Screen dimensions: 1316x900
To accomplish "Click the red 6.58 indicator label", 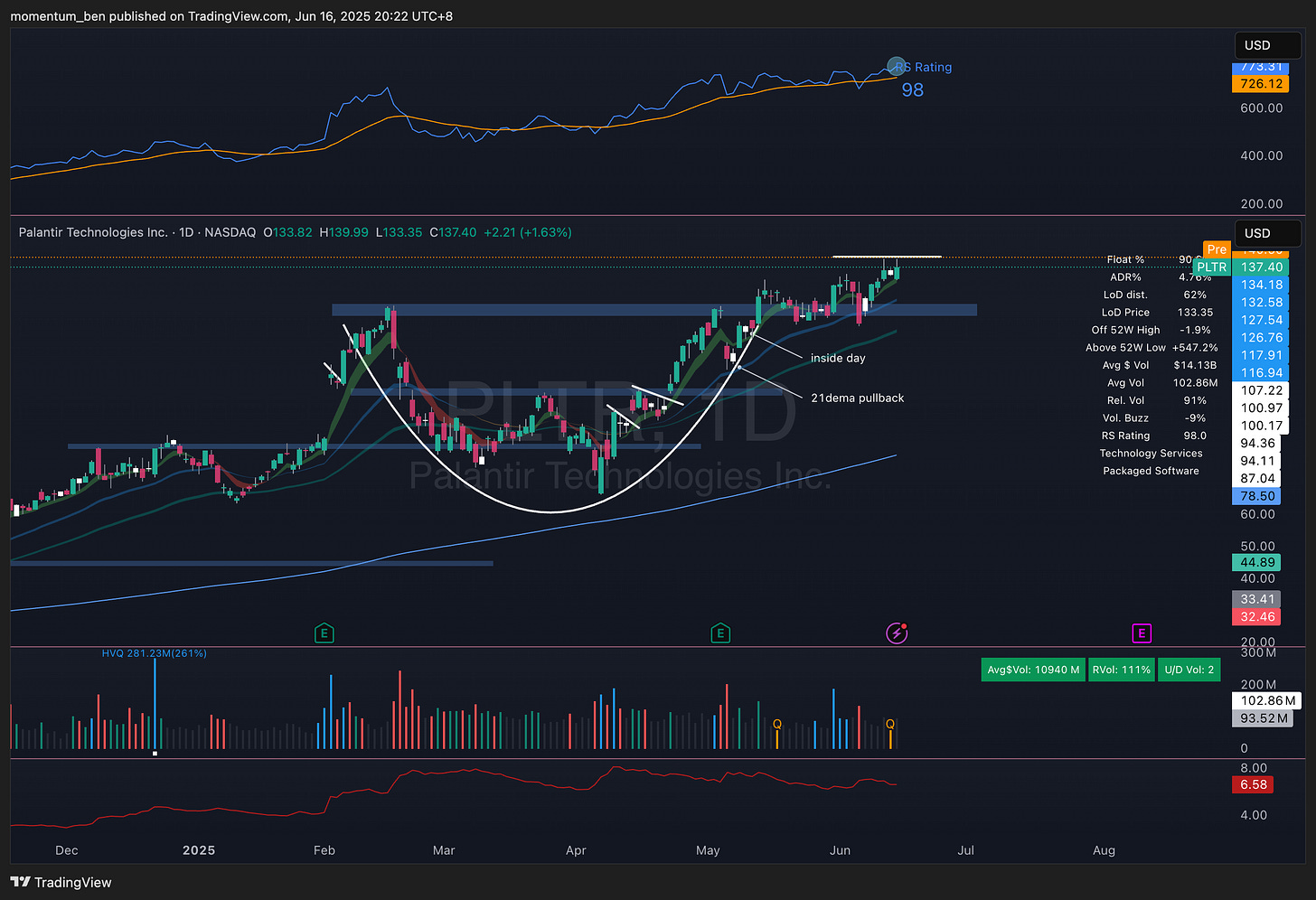I will 1253,784.
